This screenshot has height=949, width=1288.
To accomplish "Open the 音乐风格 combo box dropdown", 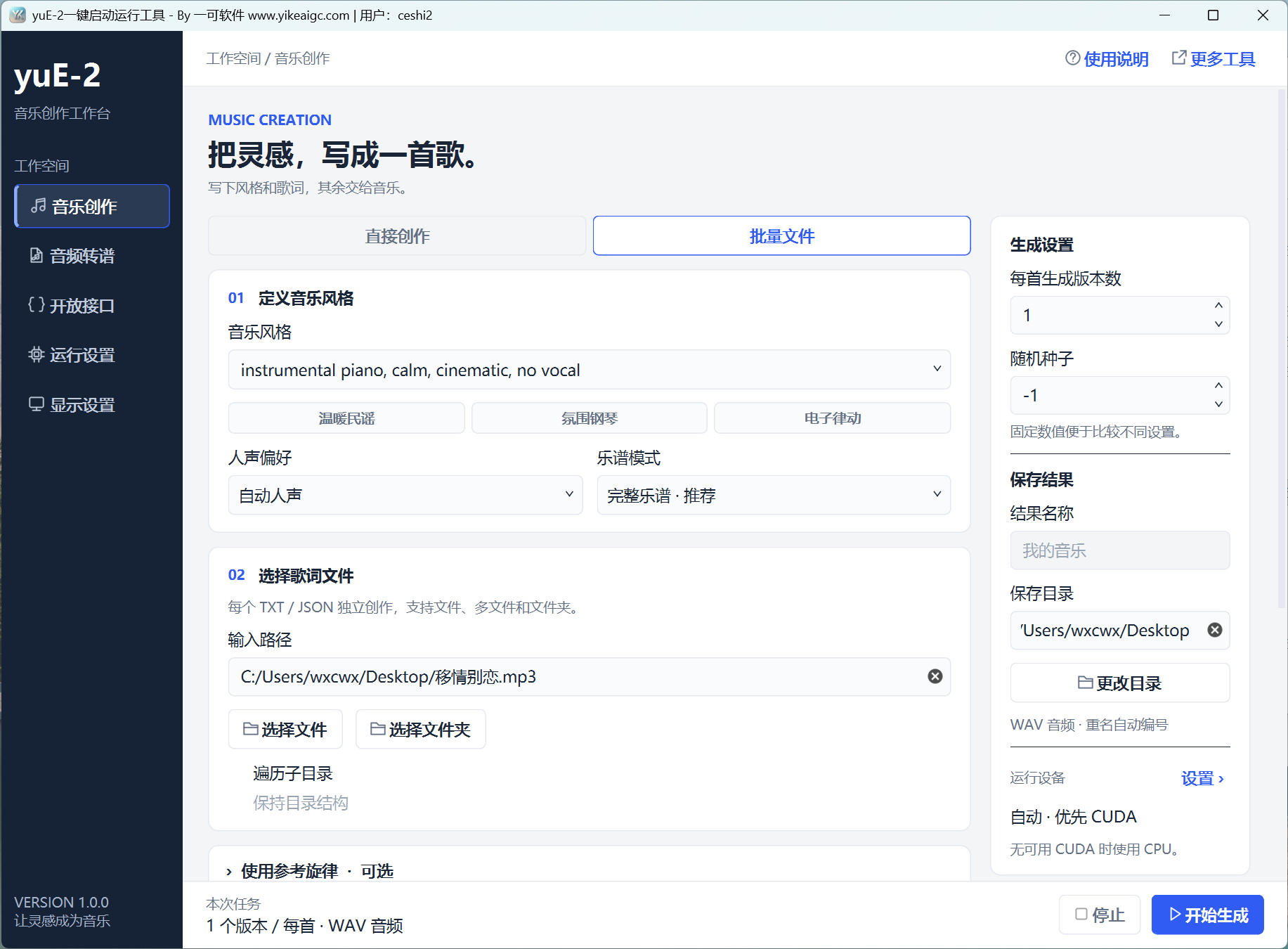I will [x=937, y=369].
